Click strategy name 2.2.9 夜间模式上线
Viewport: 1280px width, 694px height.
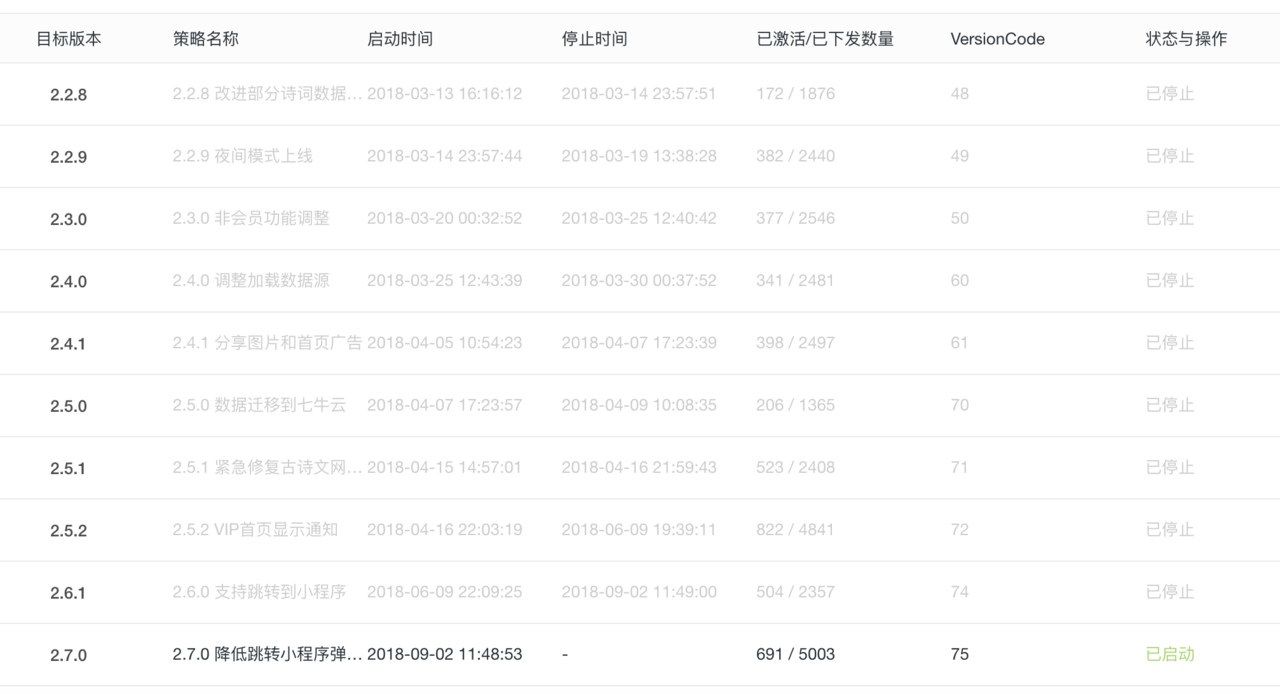(x=243, y=156)
